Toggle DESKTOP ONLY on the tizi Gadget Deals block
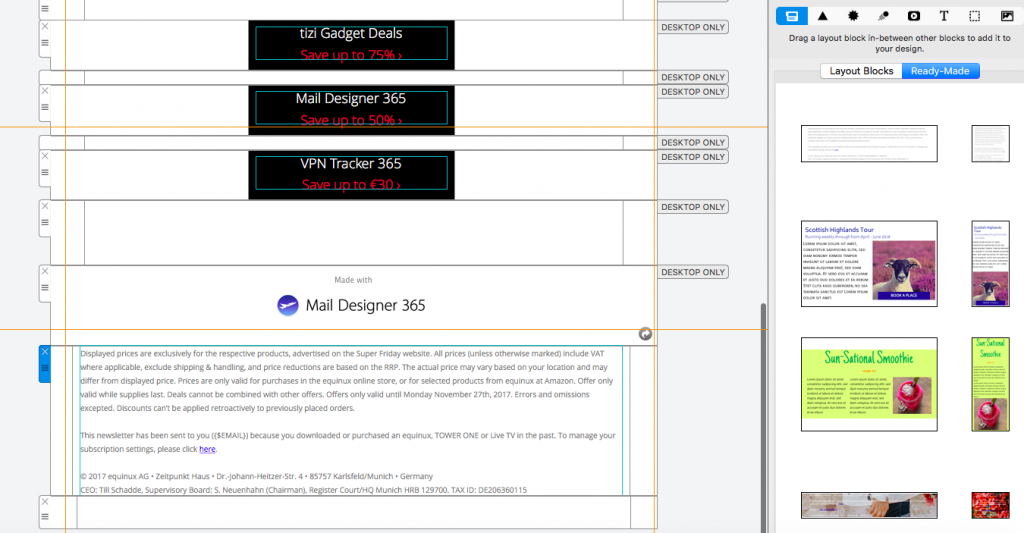The image size is (1024, 533). (693, 27)
